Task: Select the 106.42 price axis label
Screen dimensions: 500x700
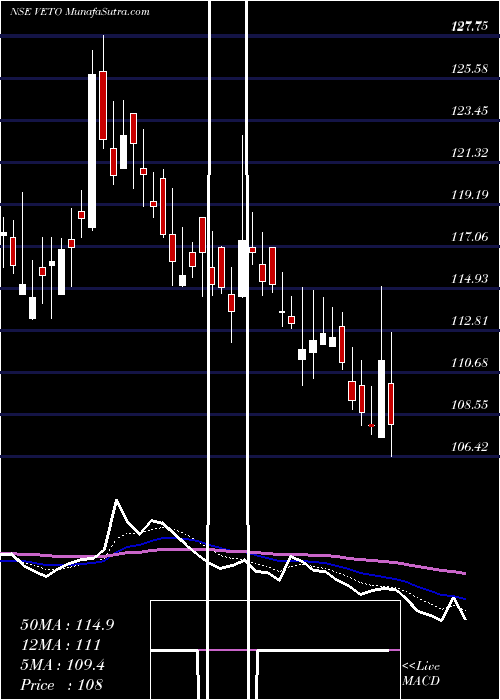Action: [x=470, y=446]
